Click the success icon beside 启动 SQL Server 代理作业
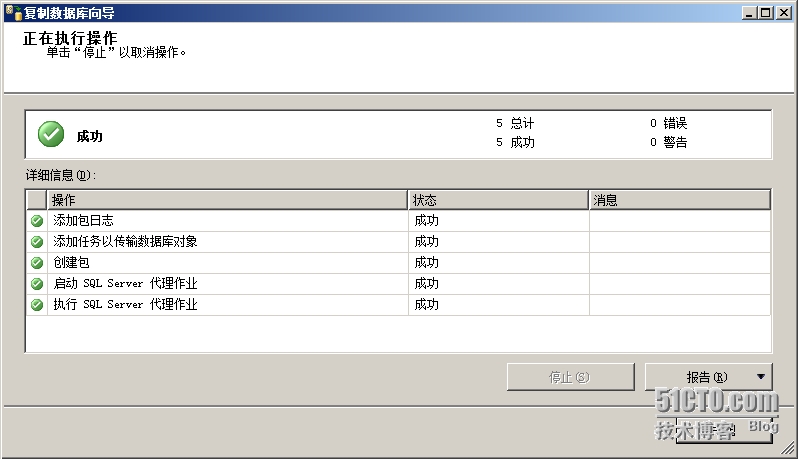The image size is (798, 459). coord(37,283)
